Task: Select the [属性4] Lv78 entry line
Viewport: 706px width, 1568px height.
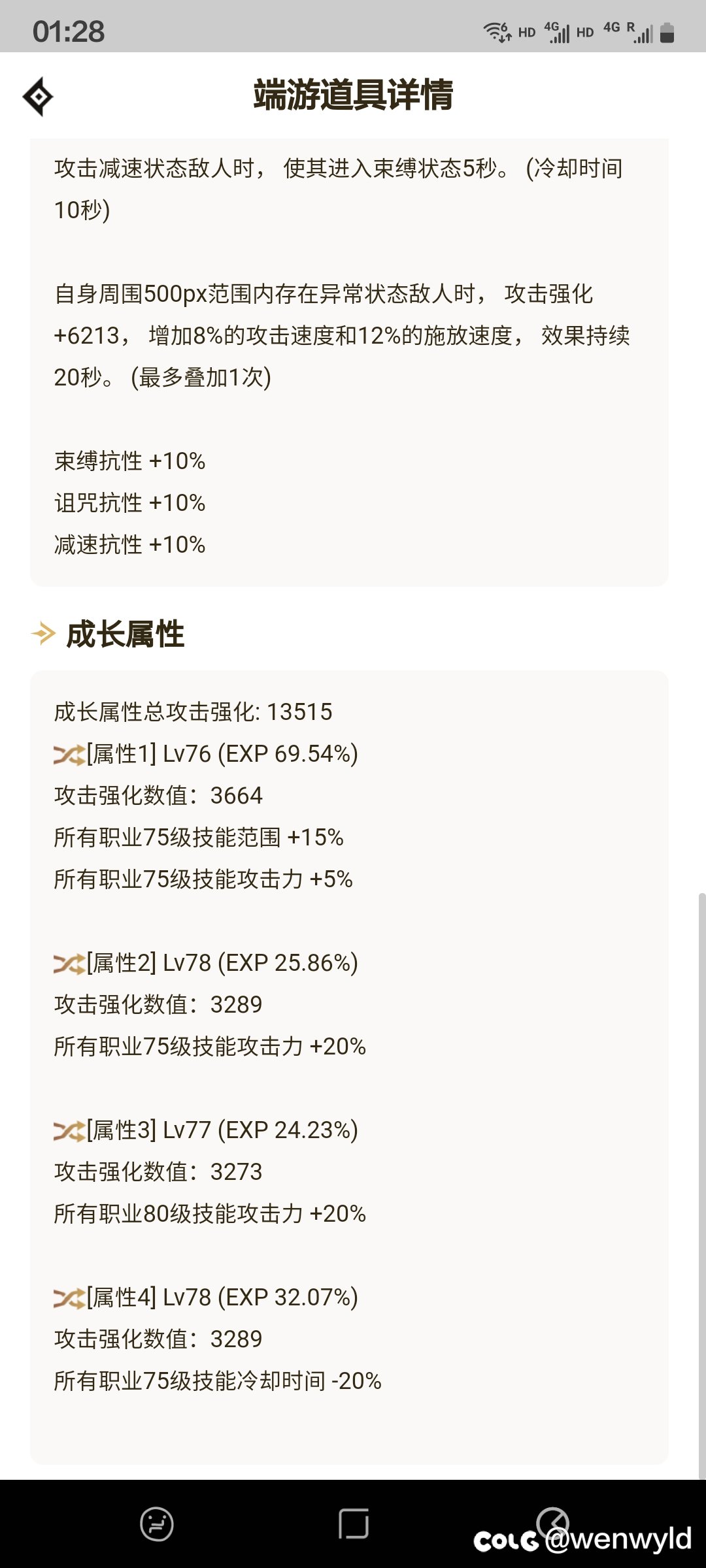Action: tap(206, 1298)
